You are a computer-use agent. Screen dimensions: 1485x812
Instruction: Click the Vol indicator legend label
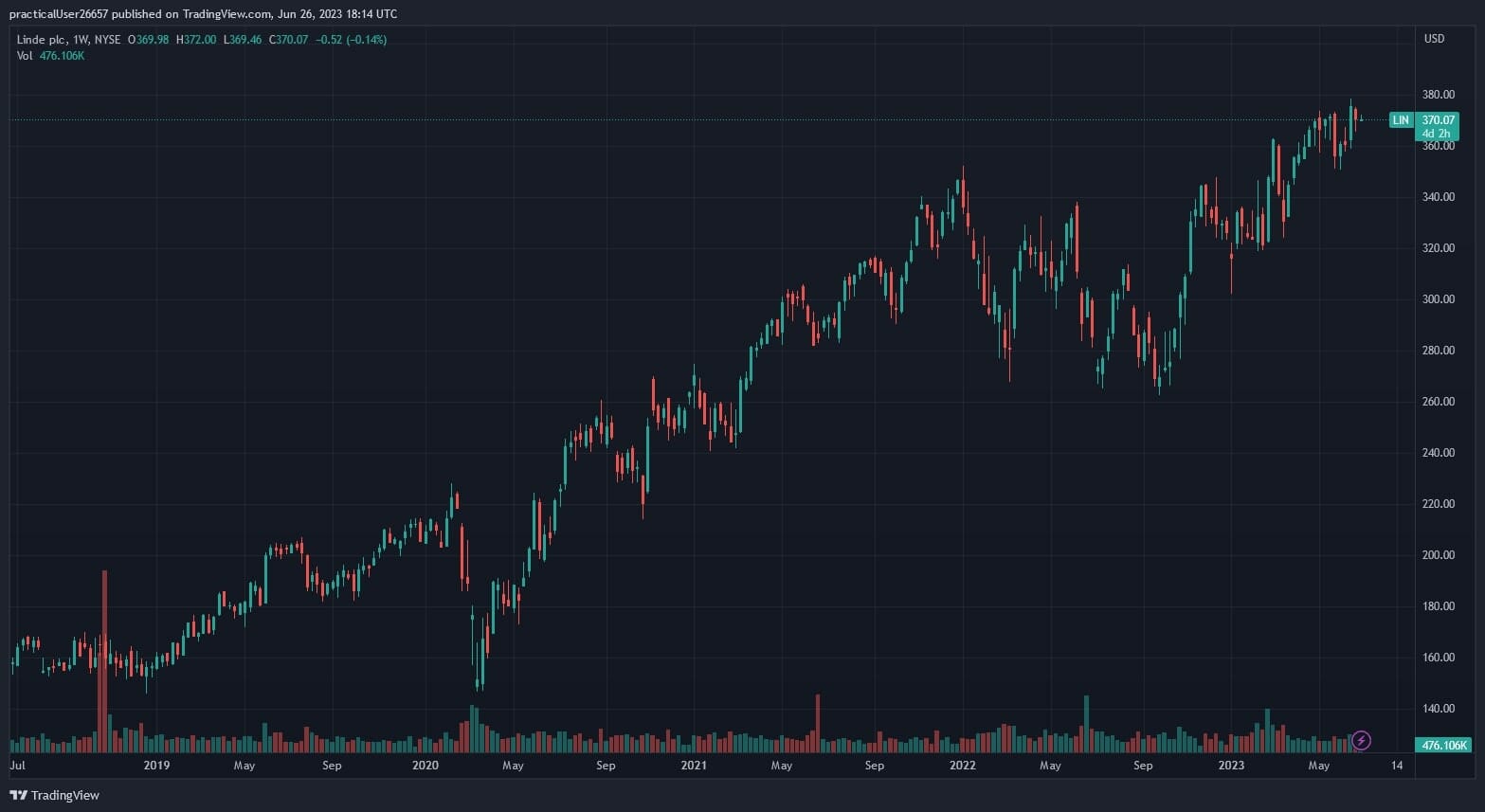pyautogui.click(x=25, y=56)
